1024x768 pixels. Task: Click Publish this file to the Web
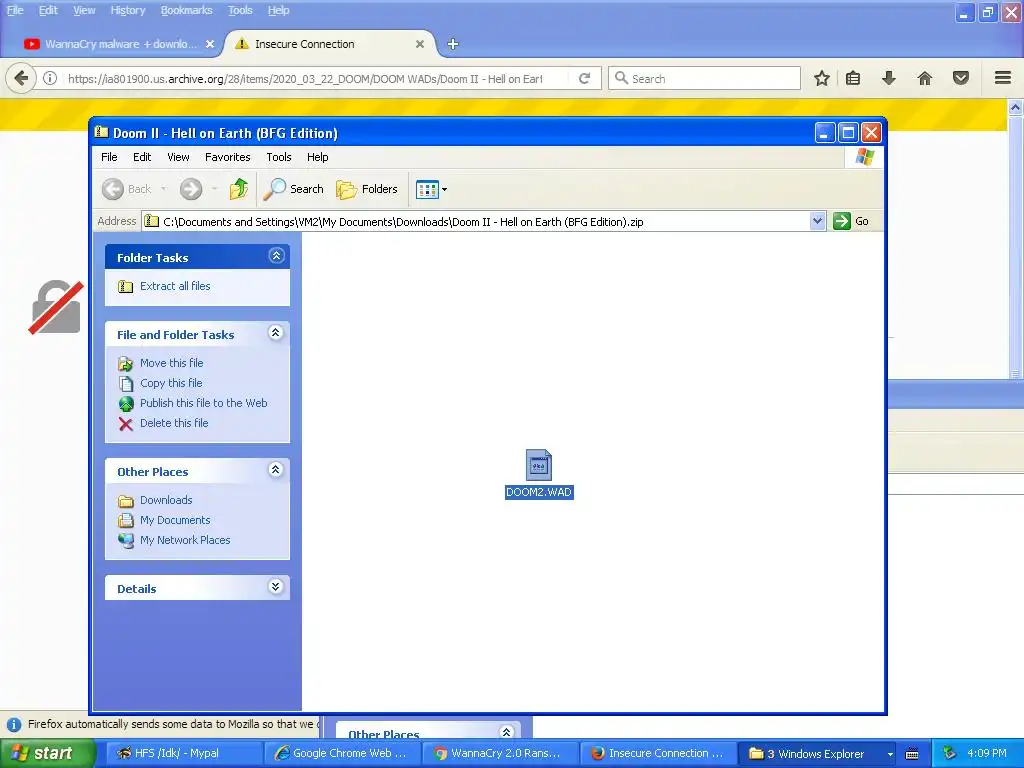[203, 403]
